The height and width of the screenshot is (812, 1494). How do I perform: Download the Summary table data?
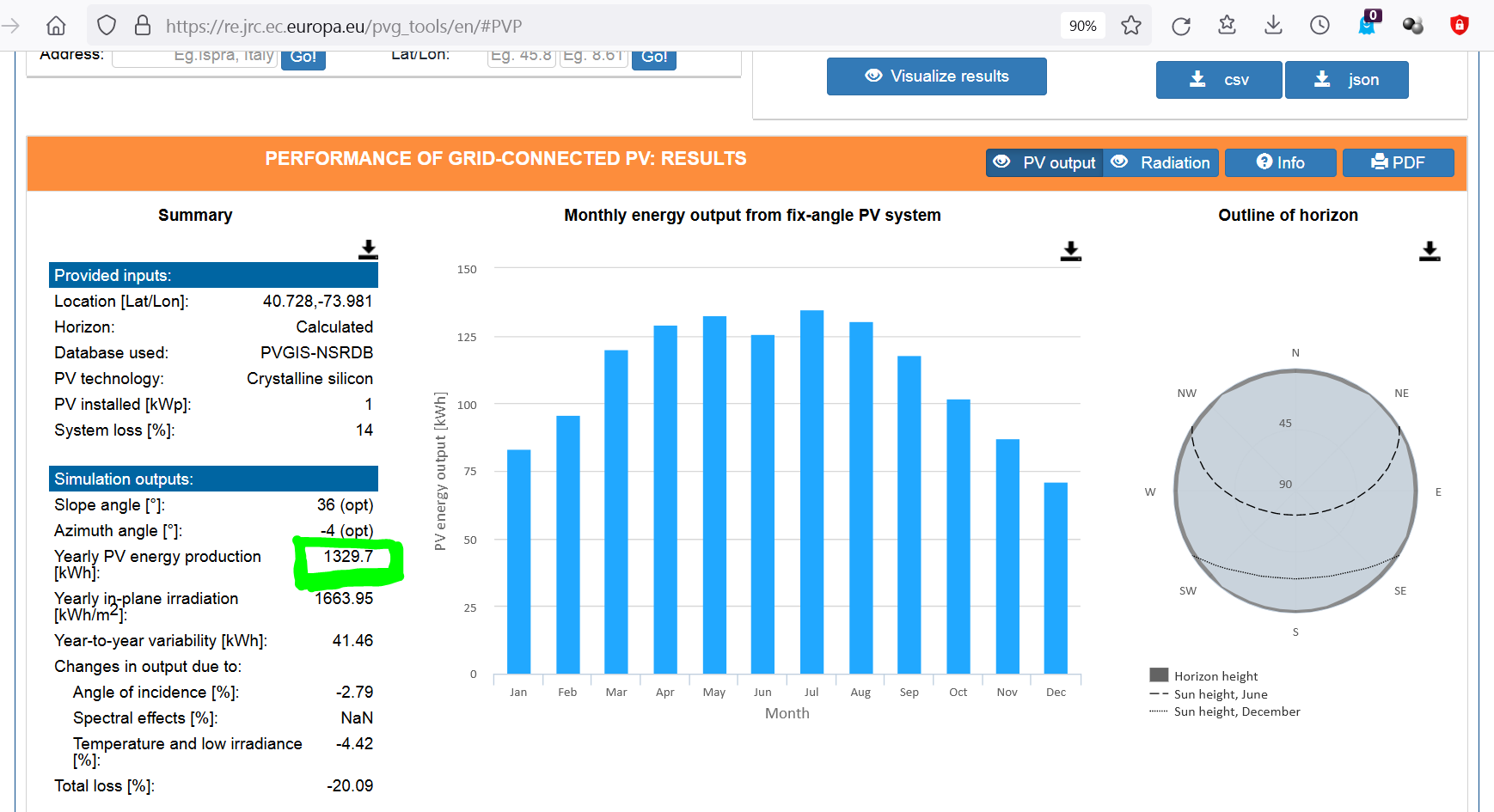click(368, 249)
